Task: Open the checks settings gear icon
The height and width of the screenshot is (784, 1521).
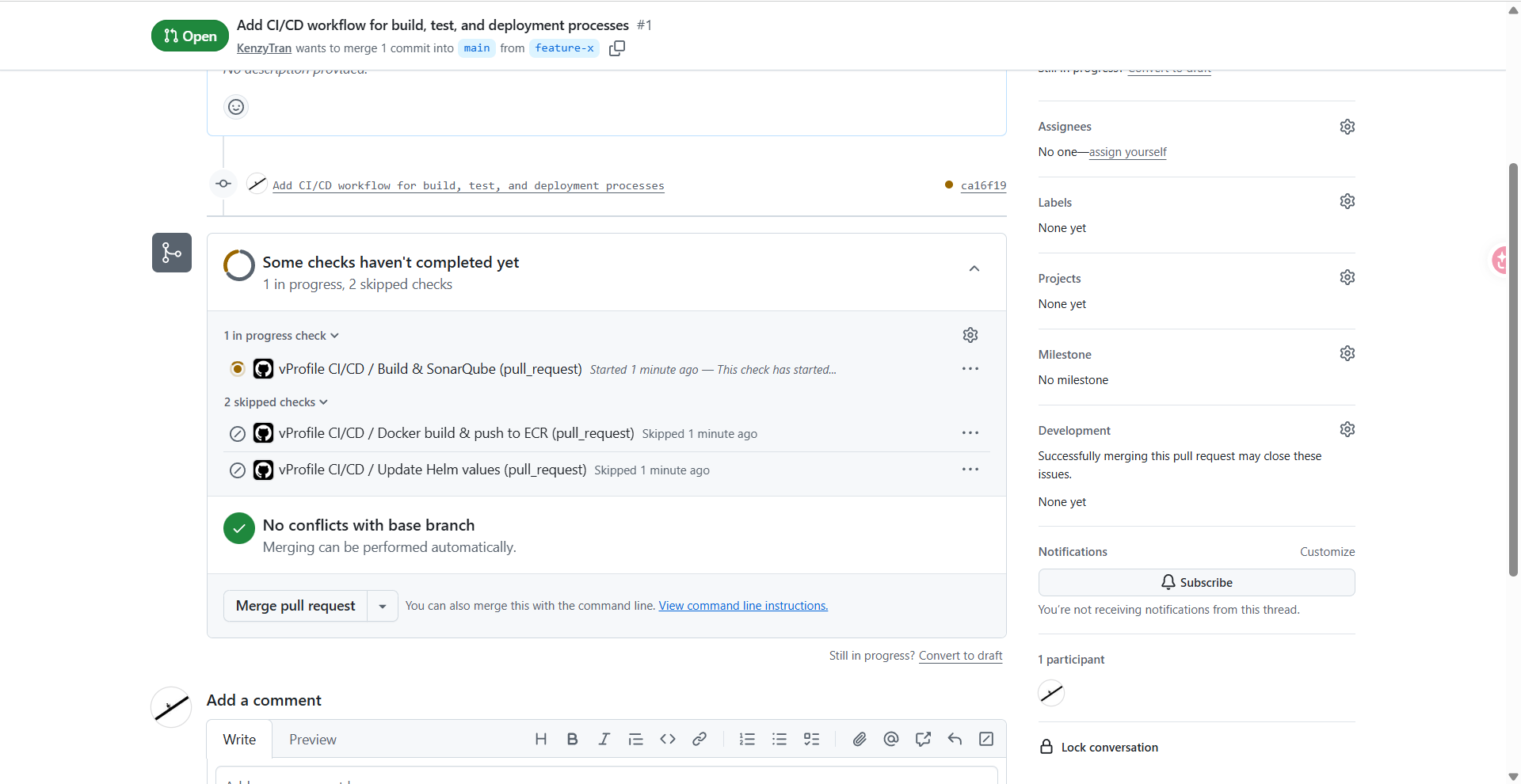Action: (970, 335)
